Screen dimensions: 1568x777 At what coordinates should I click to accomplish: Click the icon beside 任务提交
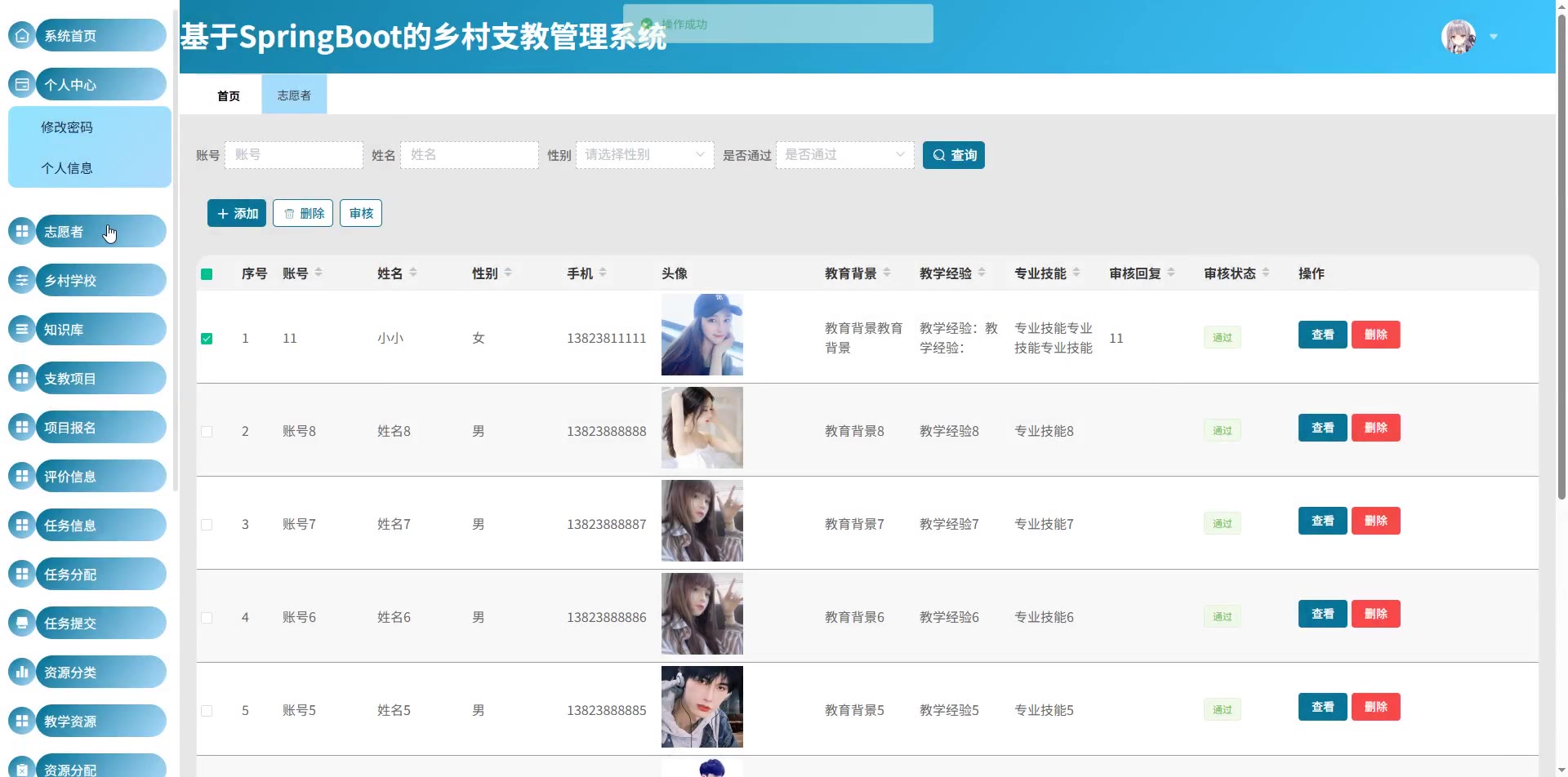(x=22, y=623)
